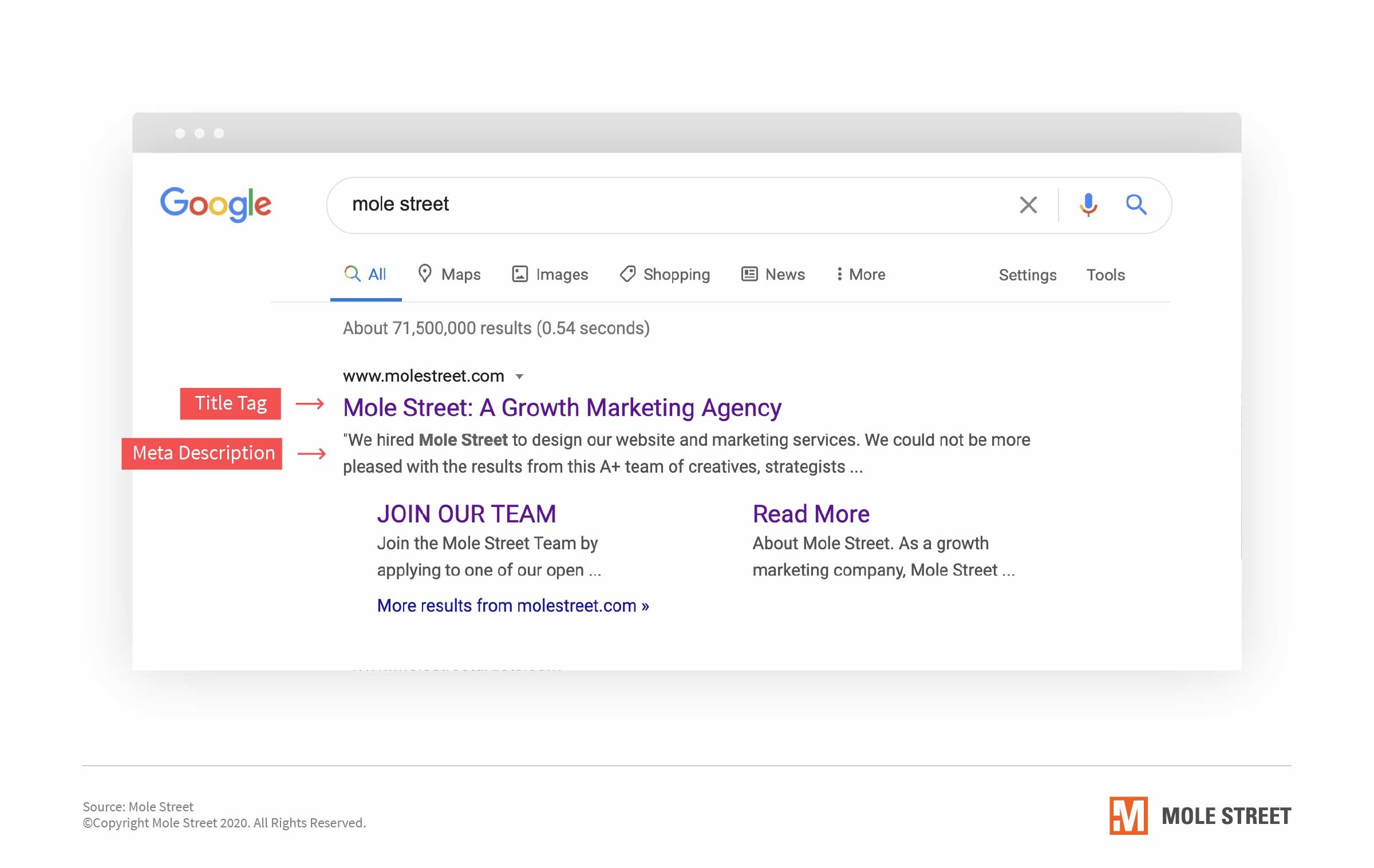1374x868 pixels.
Task: Open 'Mole Street: A Growth Marketing Agency' result
Action: pos(562,408)
